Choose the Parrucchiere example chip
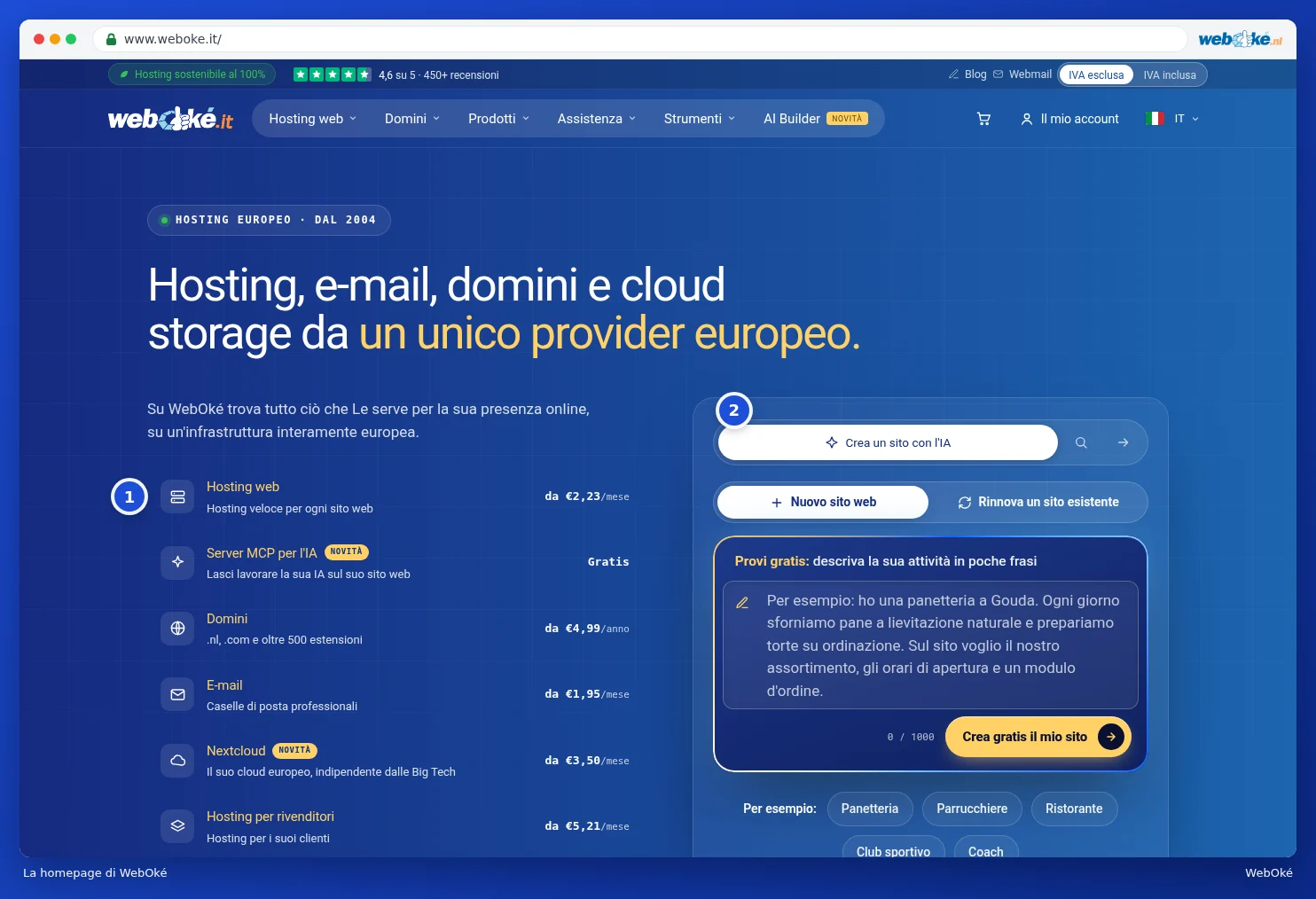 tap(972, 809)
